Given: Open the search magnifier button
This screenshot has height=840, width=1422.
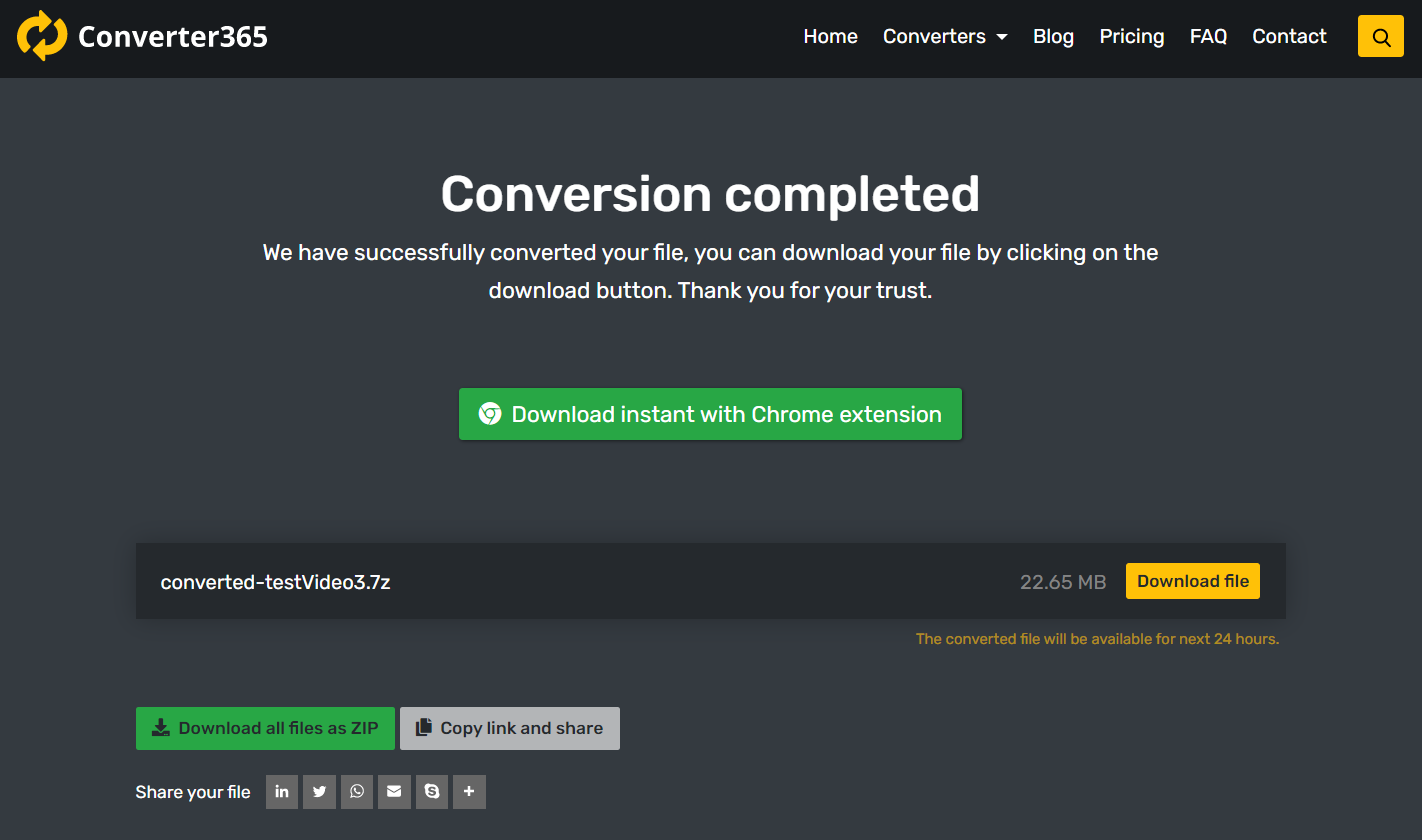Looking at the screenshot, I should [x=1381, y=37].
